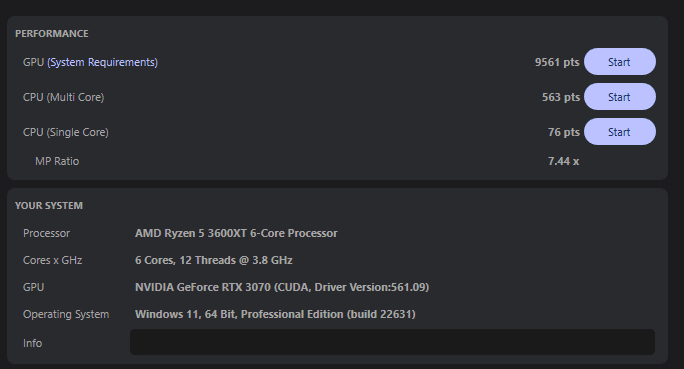Image resolution: width=684 pixels, height=369 pixels.
Task: Click the PERFORMANCE section heading
Action: click(52, 34)
